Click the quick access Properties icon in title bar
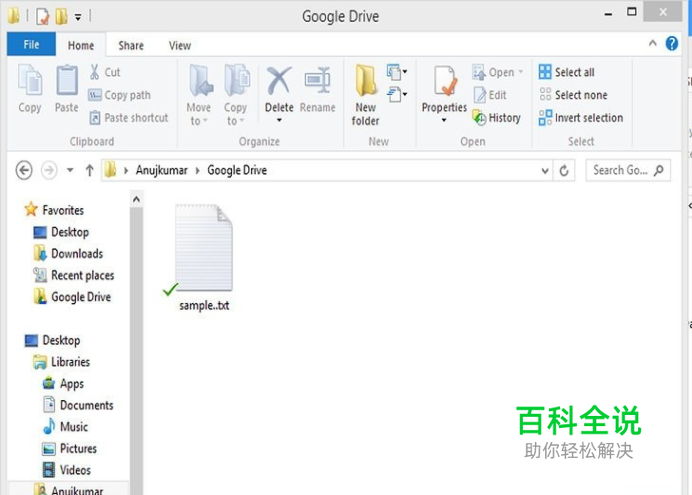 click(x=42, y=17)
